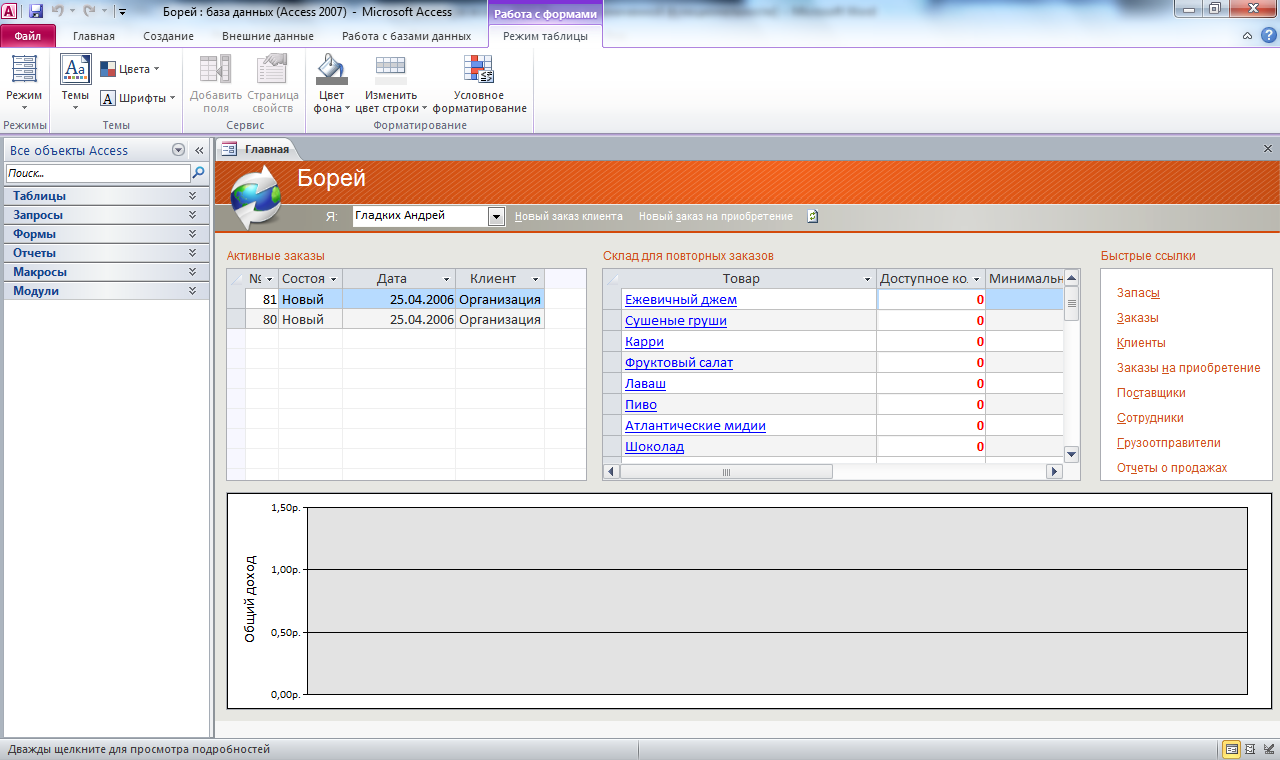This screenshot has width=1280, height=760.
Task: Select order number 81 cell
Action: coord(262,299)
